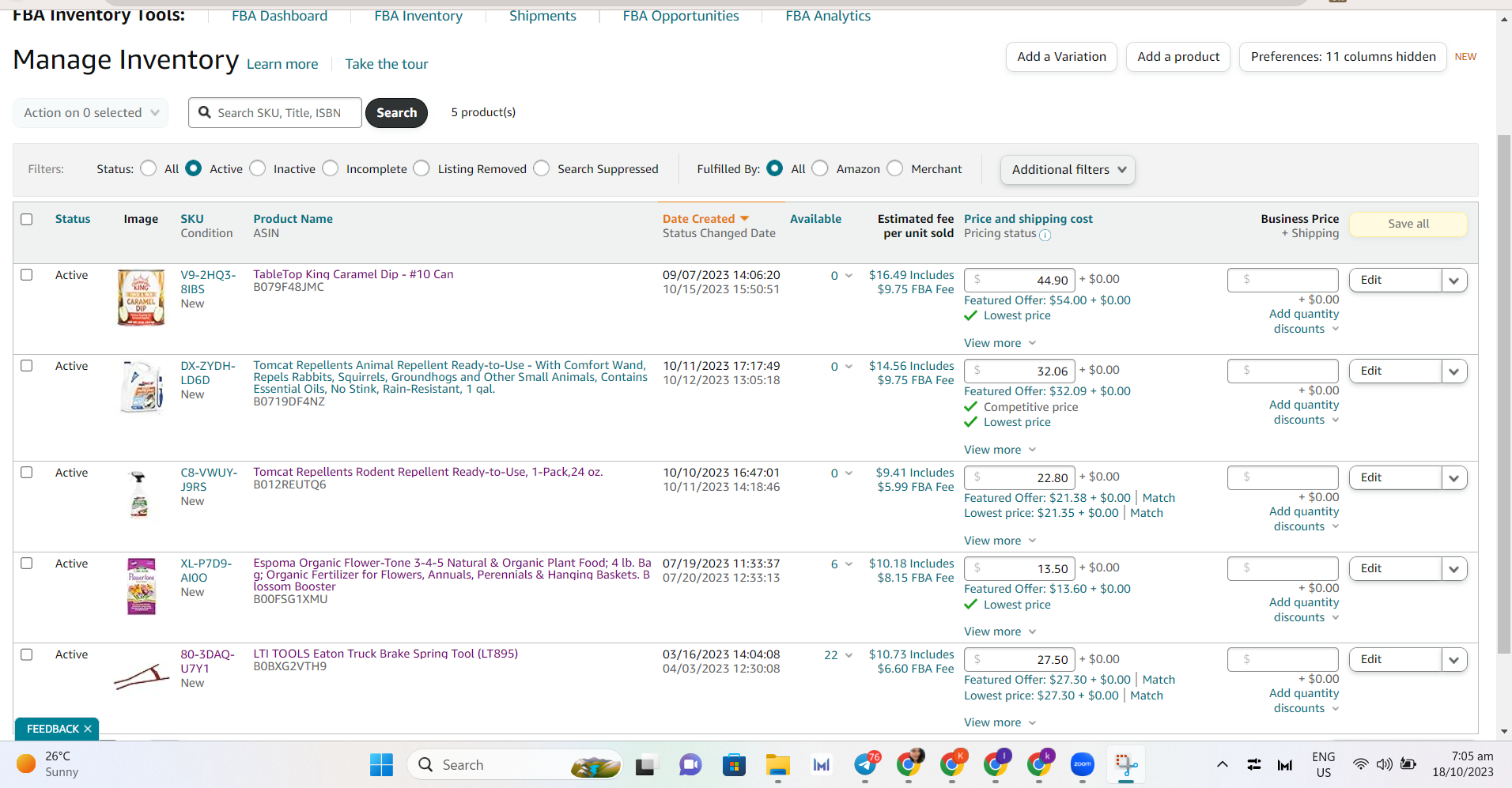This screenshot has width=1512, height=788.
Task: Expand Add quantity discounts for LTI TOOLS row
Action: coord(1304,700)
